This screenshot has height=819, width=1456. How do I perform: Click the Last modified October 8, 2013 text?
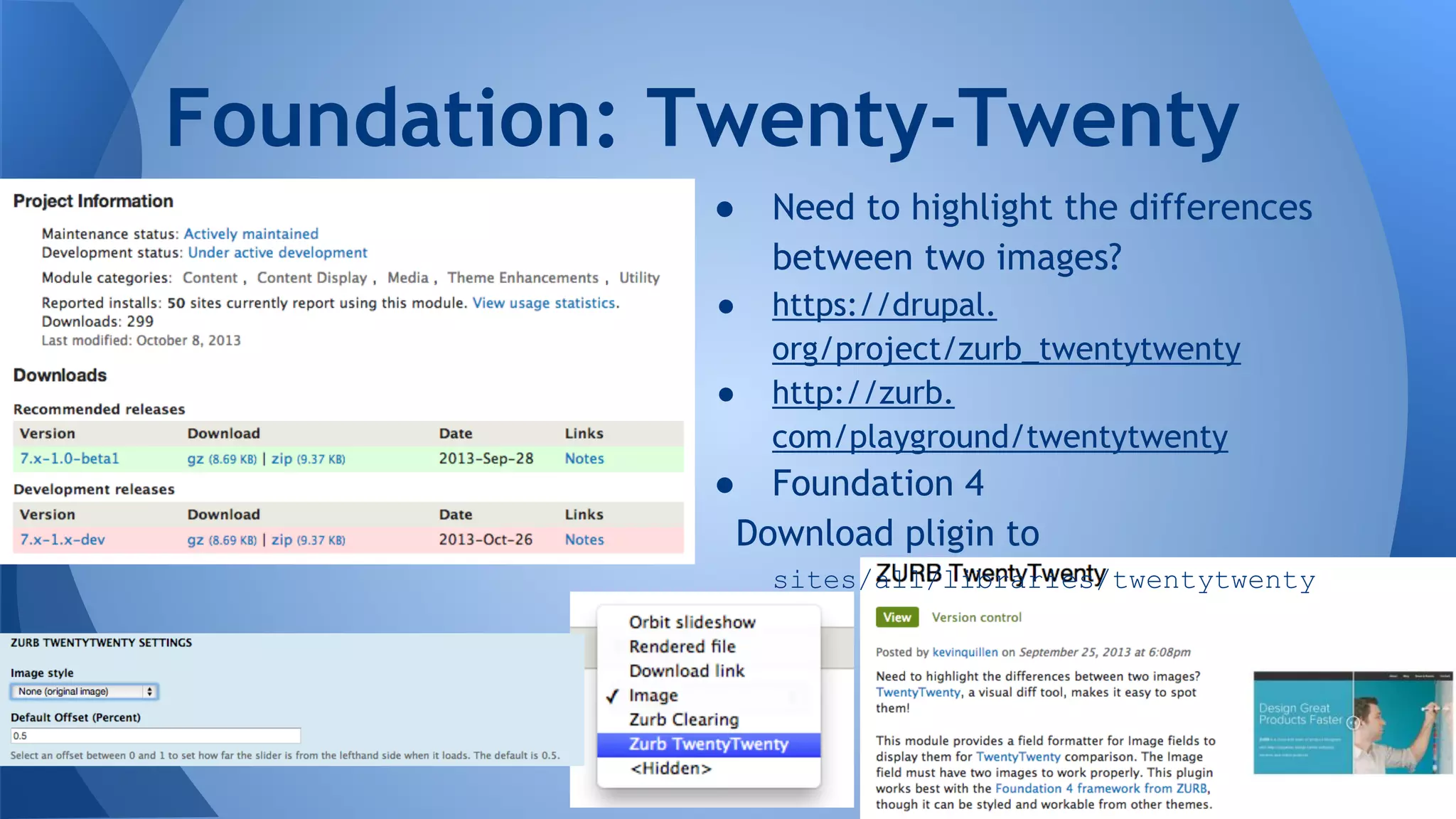pyautogui.click(x=141, y=341)
